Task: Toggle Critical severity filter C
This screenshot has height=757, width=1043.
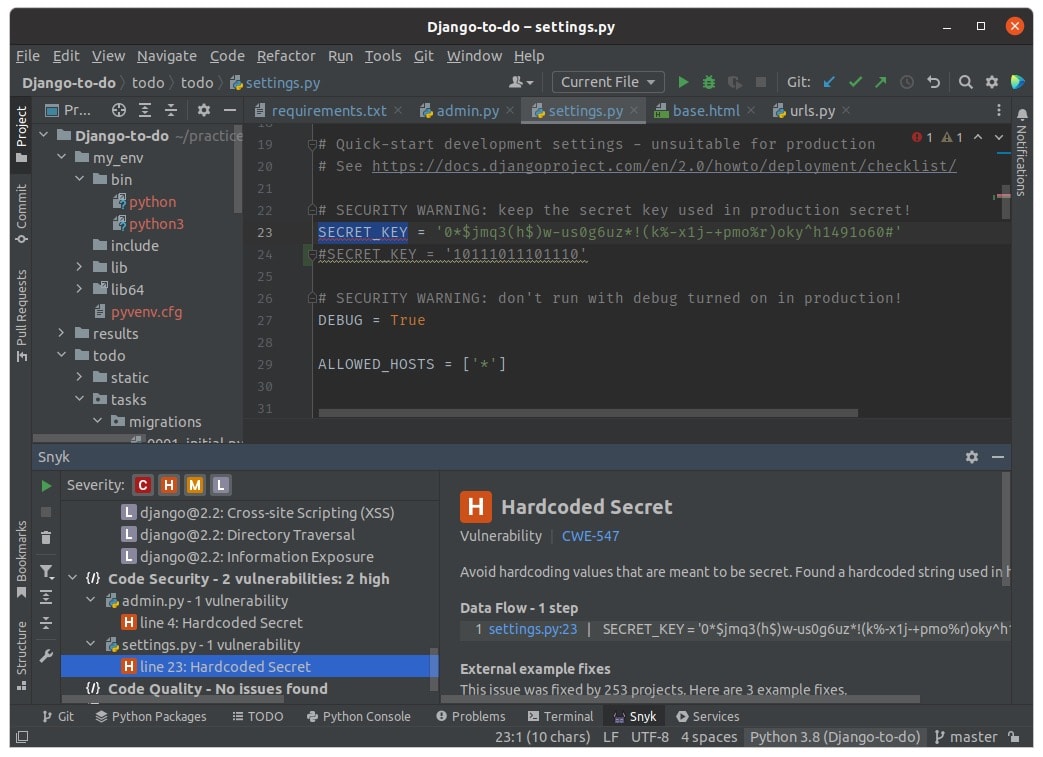Action: 142,486
